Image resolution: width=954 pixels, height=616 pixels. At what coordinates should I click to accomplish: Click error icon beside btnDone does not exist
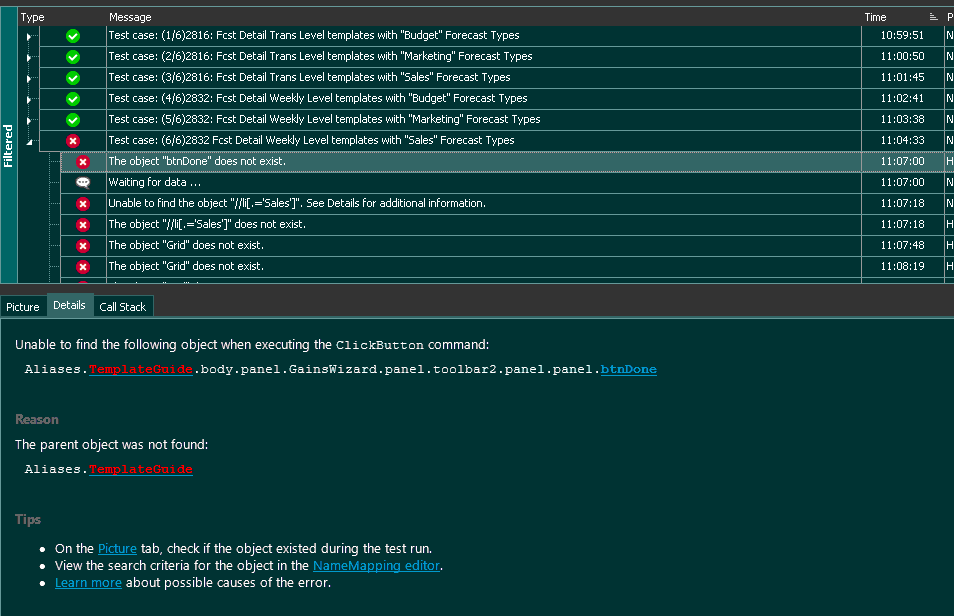tap(83, 162)
